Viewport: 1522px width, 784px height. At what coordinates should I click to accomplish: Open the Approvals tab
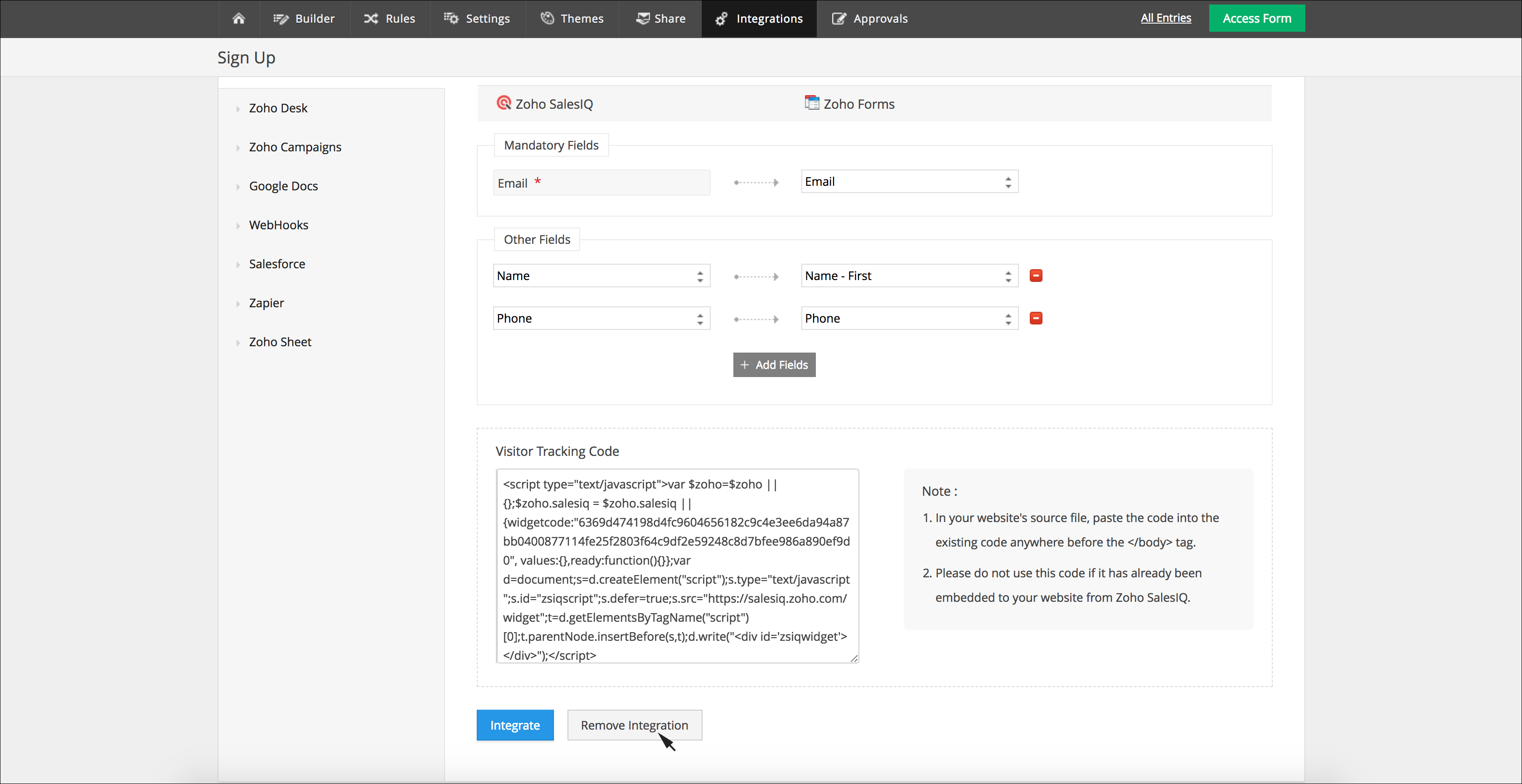869,18
